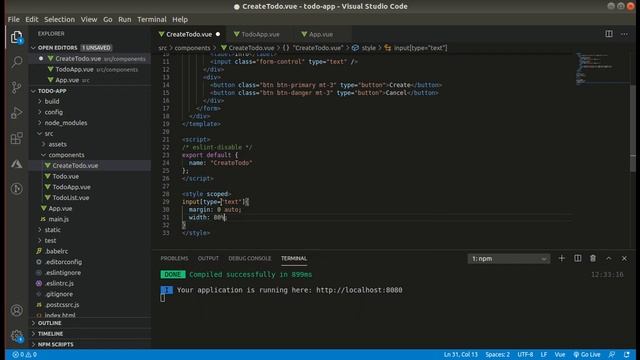Switch to the Problems panel tab
Screen dimensions: 640x360
click(x=174, y=258)
